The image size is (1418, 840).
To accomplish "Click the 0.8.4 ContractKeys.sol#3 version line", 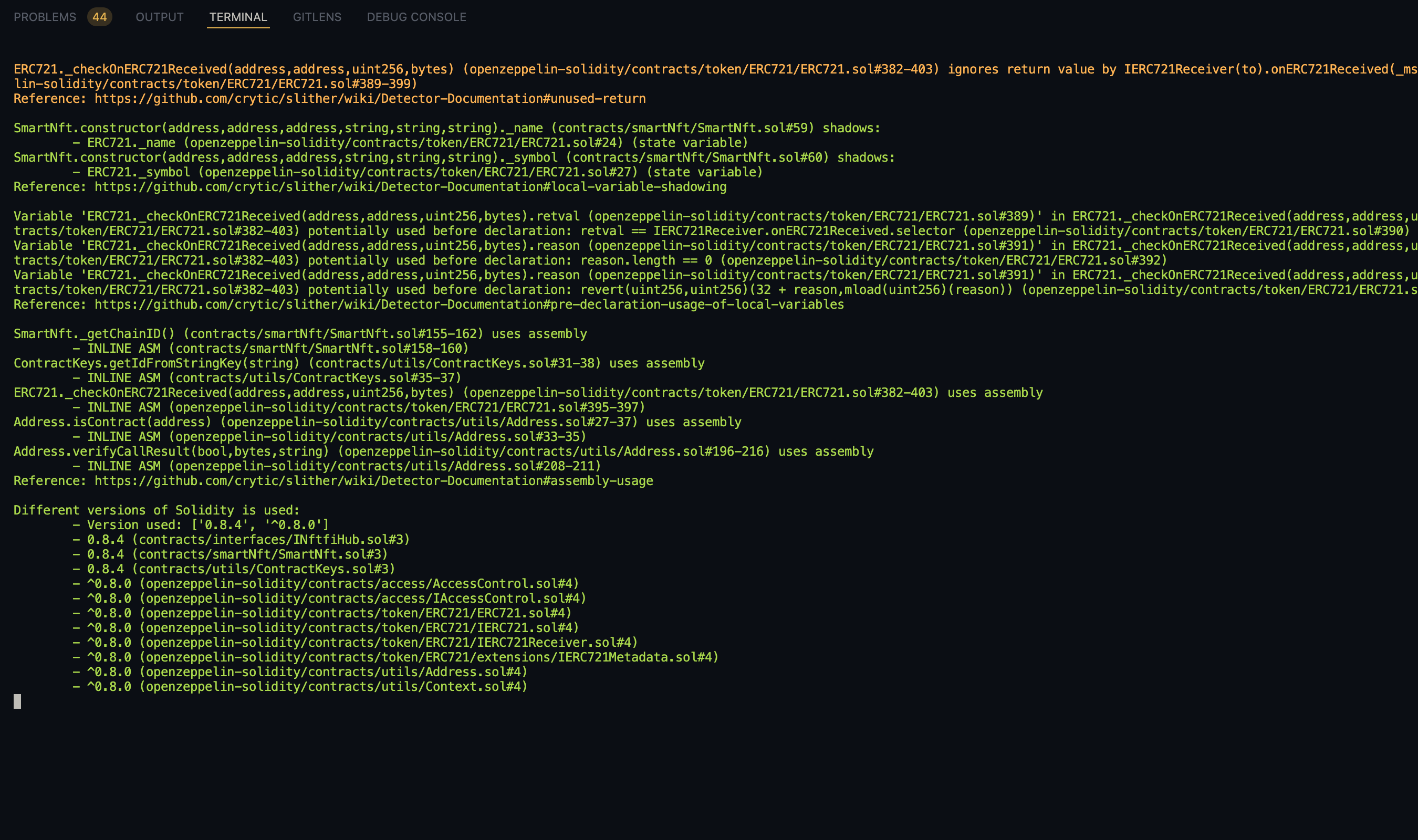I will (234, 570).
